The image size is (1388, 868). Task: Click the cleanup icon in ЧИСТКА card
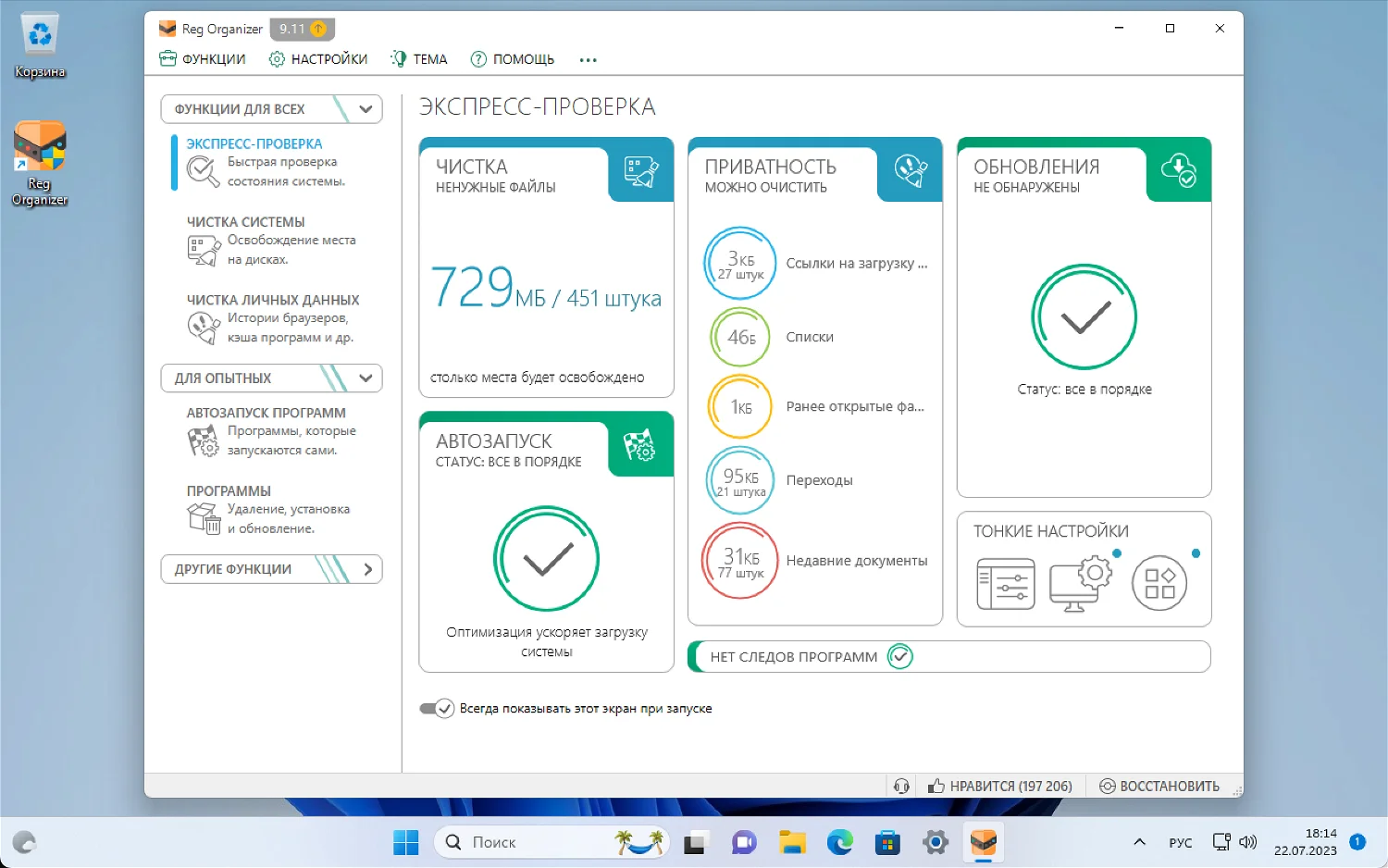pyautogui.click(x=640, y=171)
